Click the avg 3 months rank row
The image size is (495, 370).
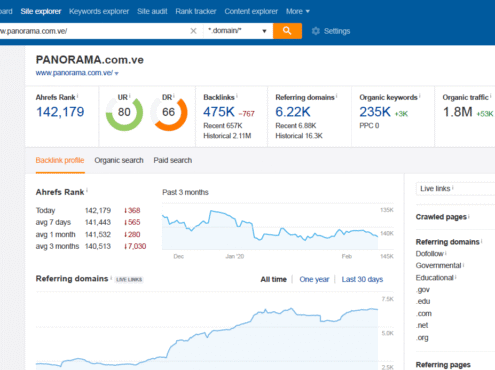coord(91,246)
